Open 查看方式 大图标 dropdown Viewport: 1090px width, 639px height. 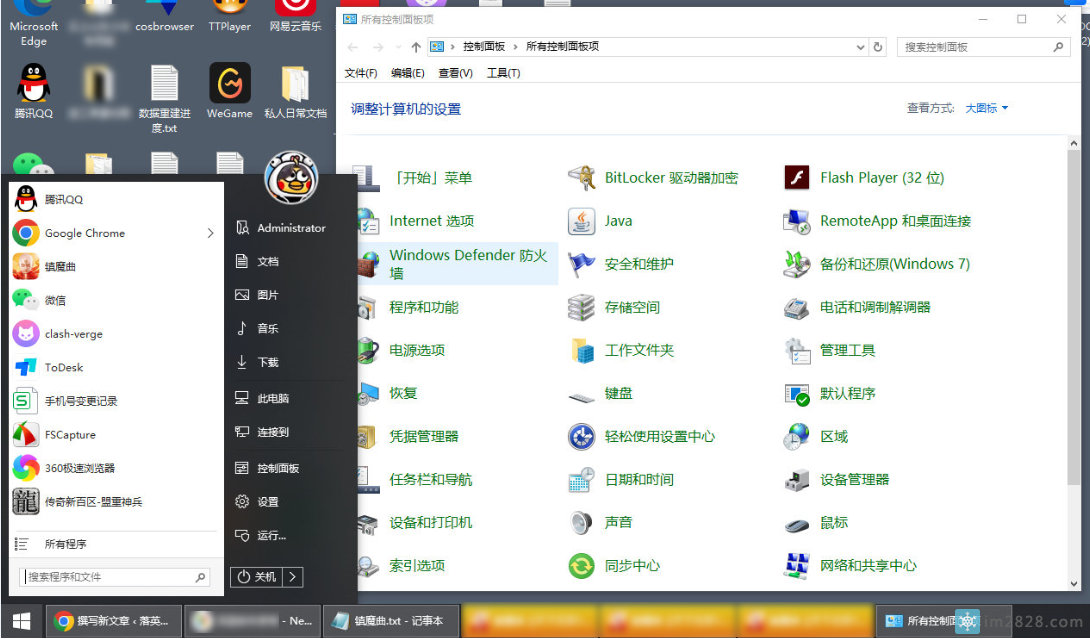986,108
